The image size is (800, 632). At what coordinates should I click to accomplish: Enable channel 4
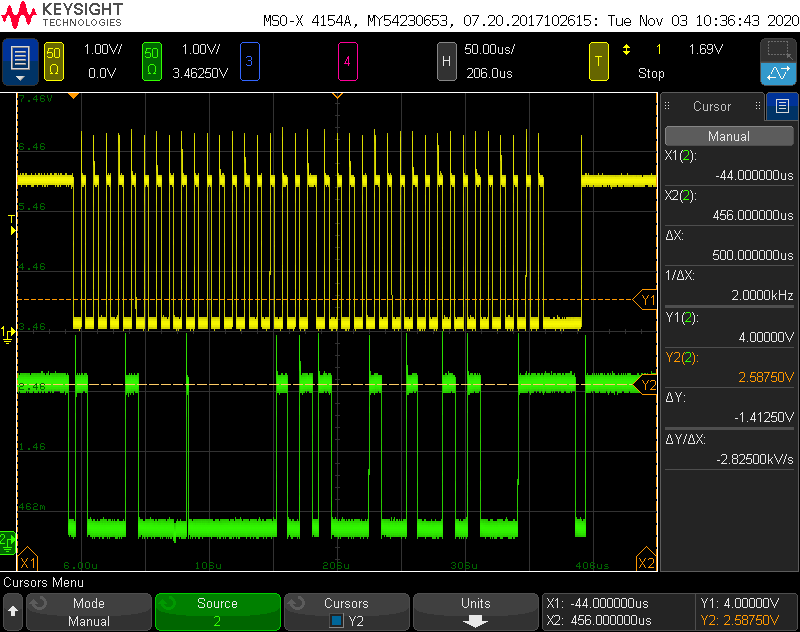click(348, 61)
